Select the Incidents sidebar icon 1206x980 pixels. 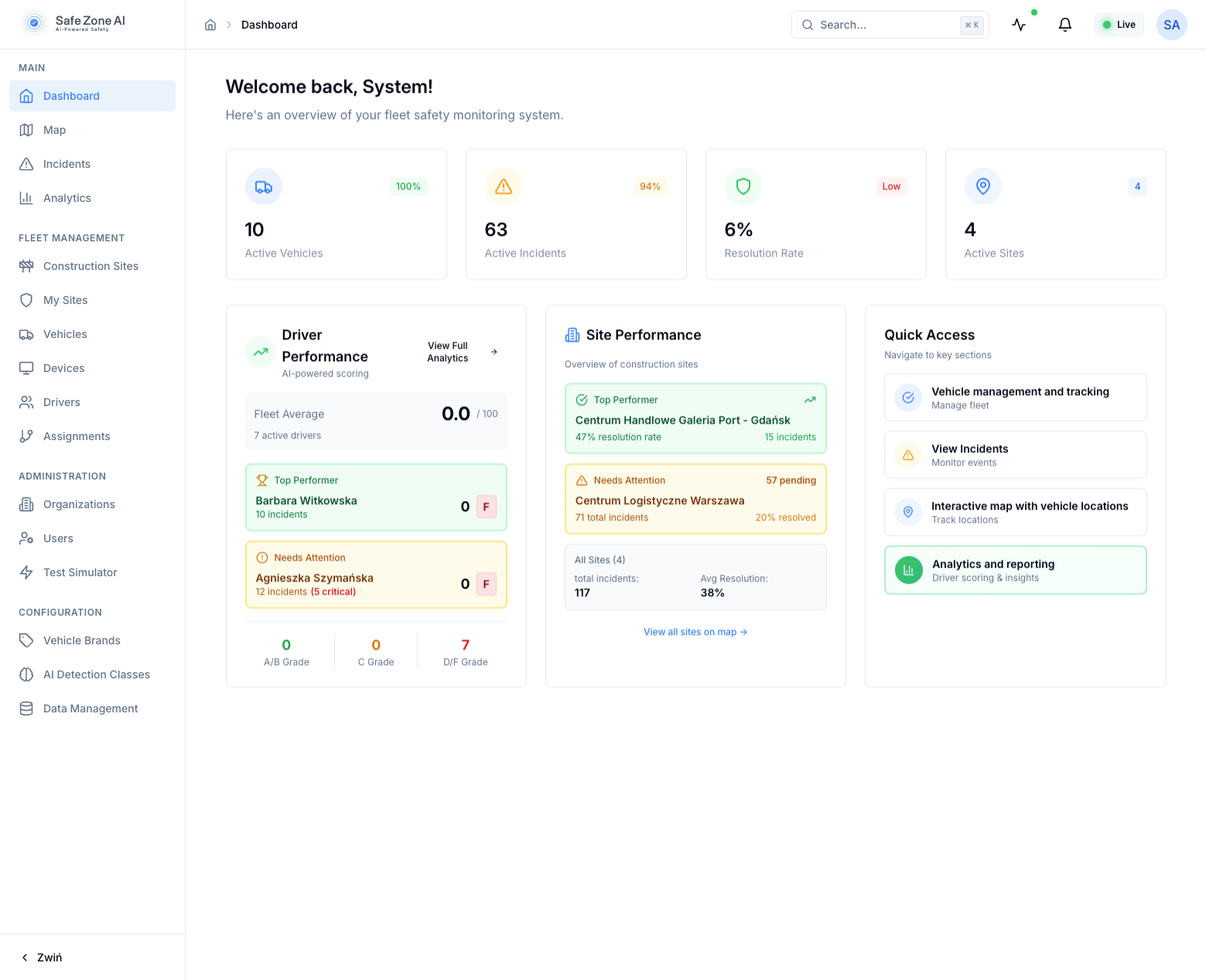pyautogui.click(x=26, y=163)
